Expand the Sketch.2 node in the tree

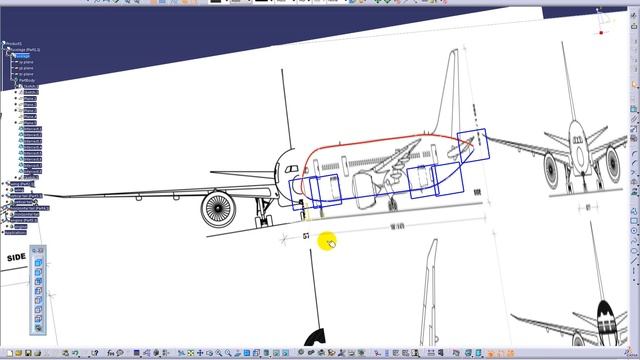[16, 92]
